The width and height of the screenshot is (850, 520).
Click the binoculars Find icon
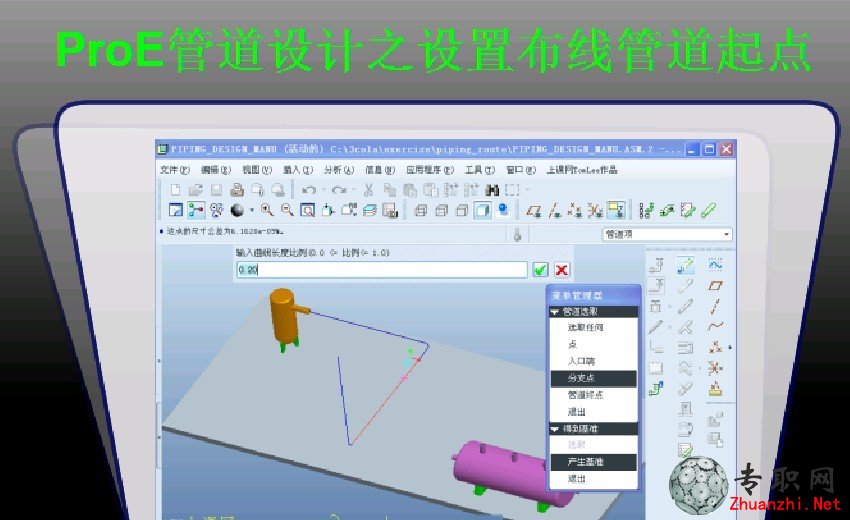(x=492, y=190)
